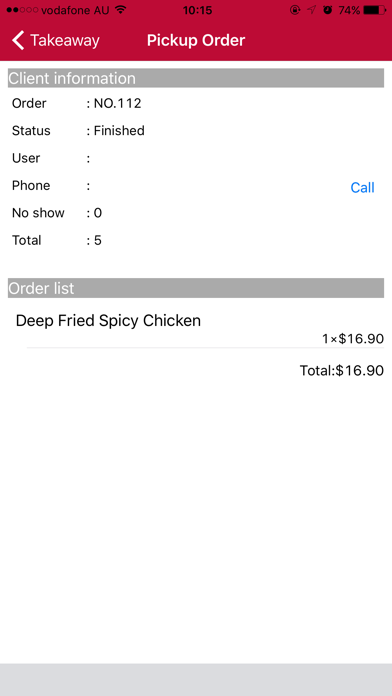Call the customer's phone number
Image resolution: width=392 pixels, height=696 pixels.
(362, 187)
